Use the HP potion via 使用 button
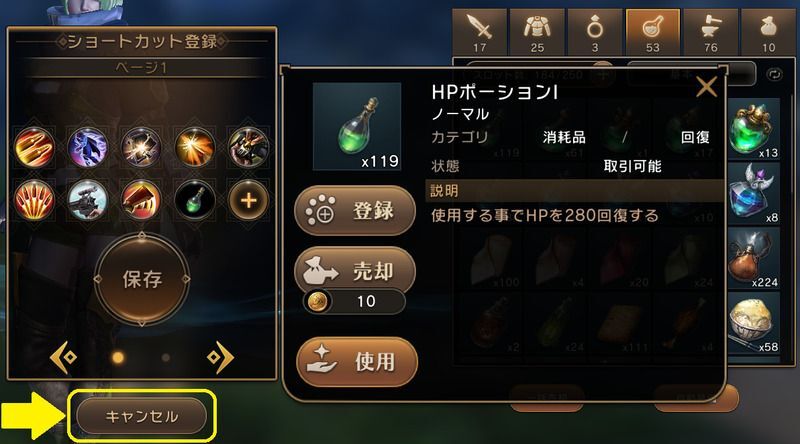 [357, 361]
